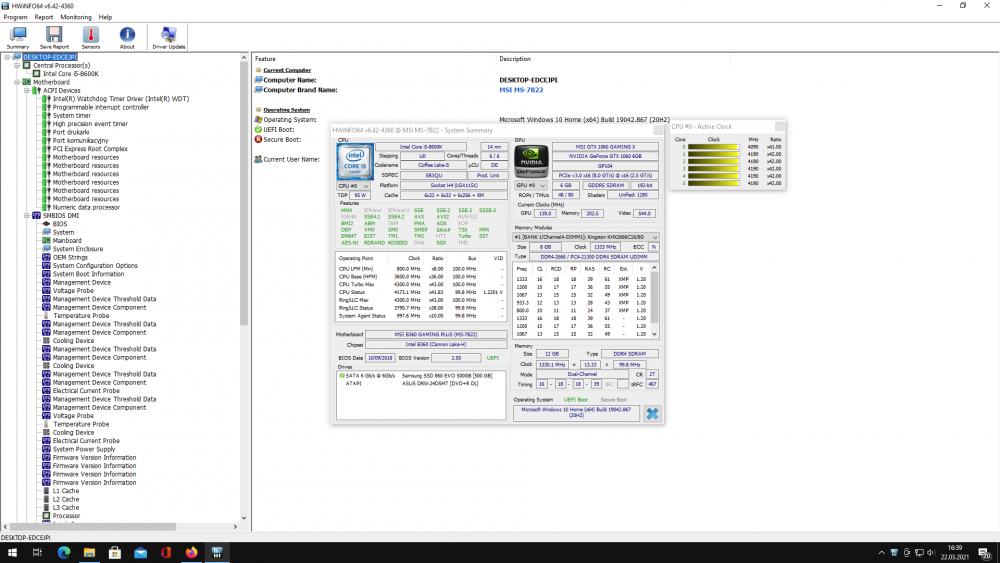Viewport: 1000px width, 563px height.
Task: Open the GPU #0 selector dropdown
Action: [x=530, y=185]
